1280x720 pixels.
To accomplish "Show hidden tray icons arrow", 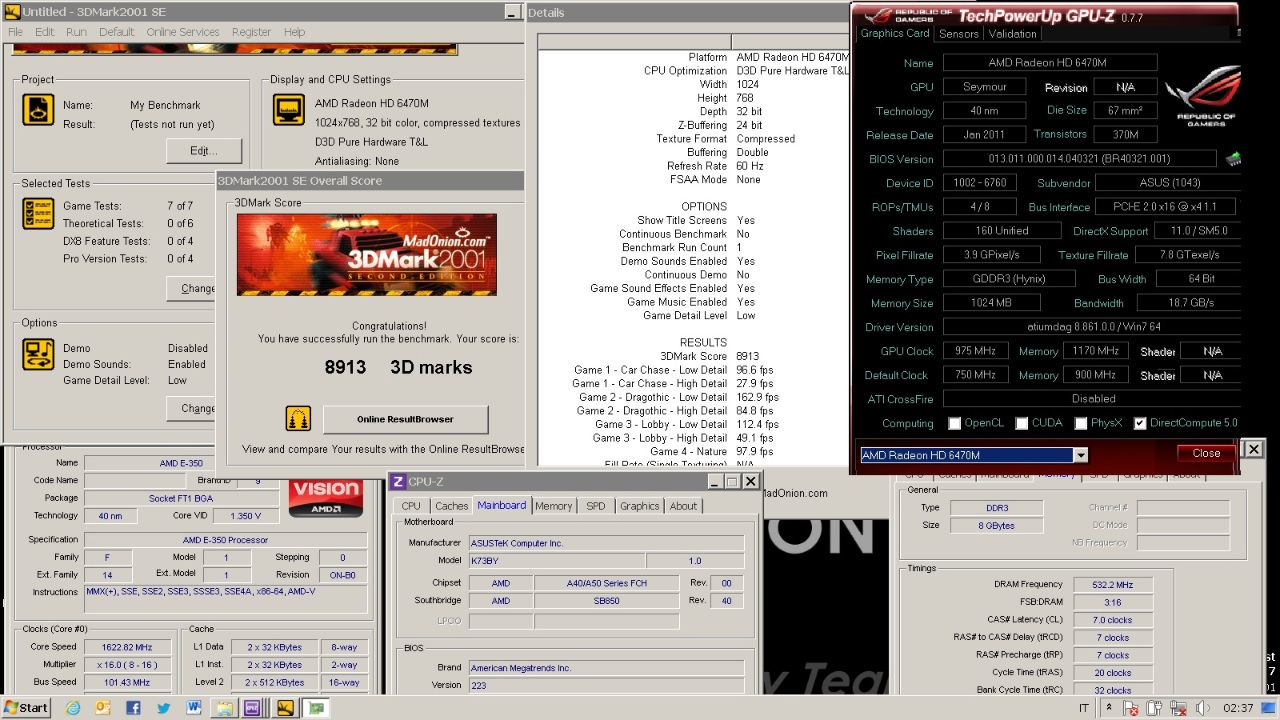I will [x=1108, y=708].
